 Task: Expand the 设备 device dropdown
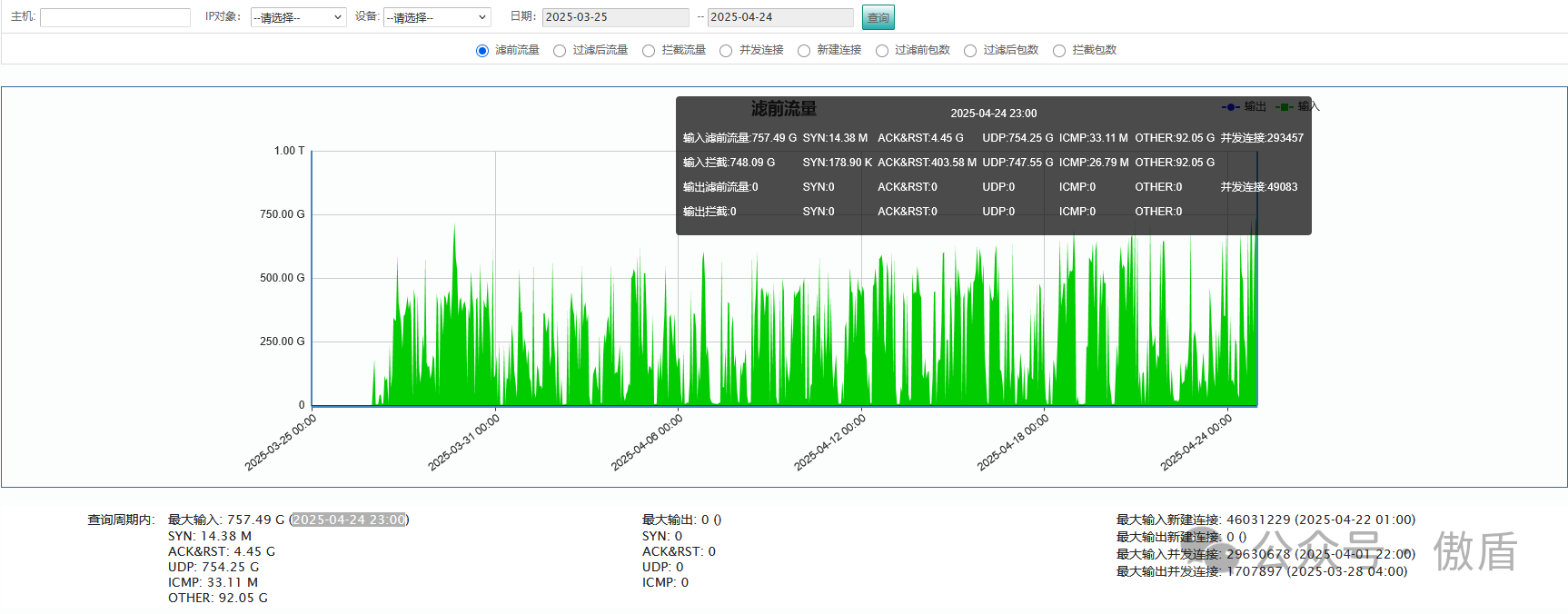tap(437, 17)
